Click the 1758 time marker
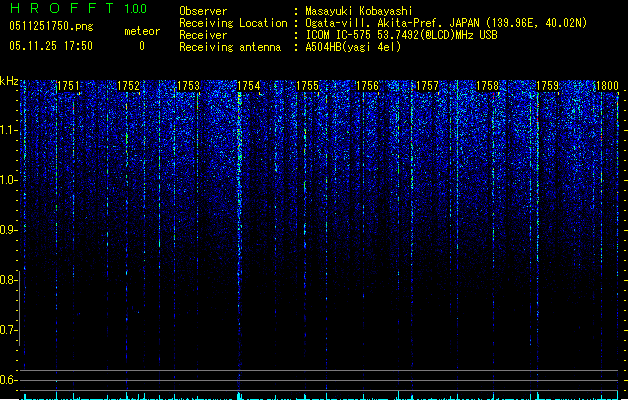The image size is (629, 400). tap(487, 86)
